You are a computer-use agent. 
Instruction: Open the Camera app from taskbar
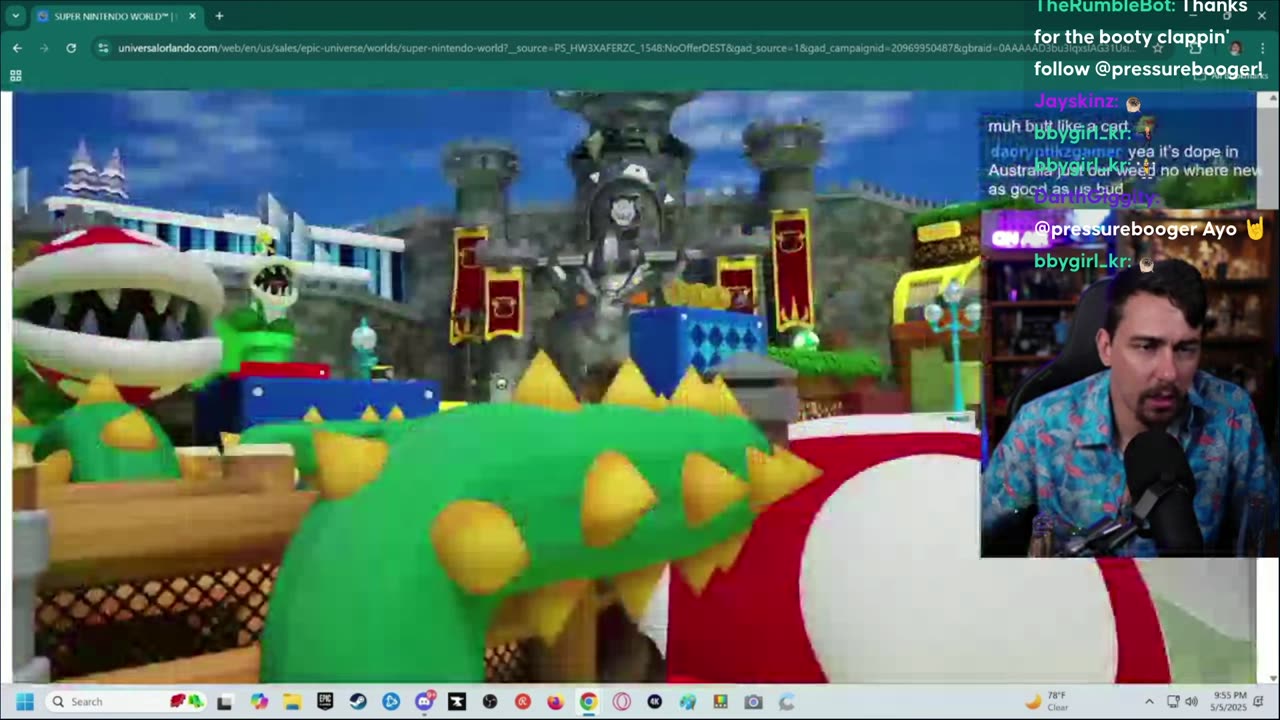click(x=753, y=702)
